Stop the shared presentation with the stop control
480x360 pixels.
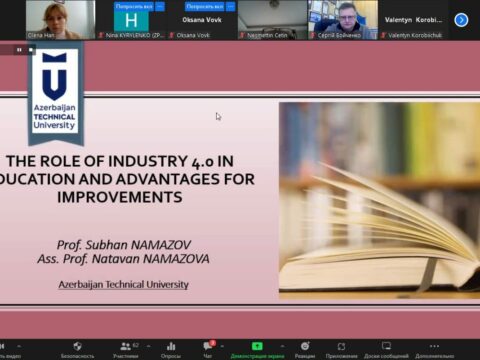pos(31,50)
